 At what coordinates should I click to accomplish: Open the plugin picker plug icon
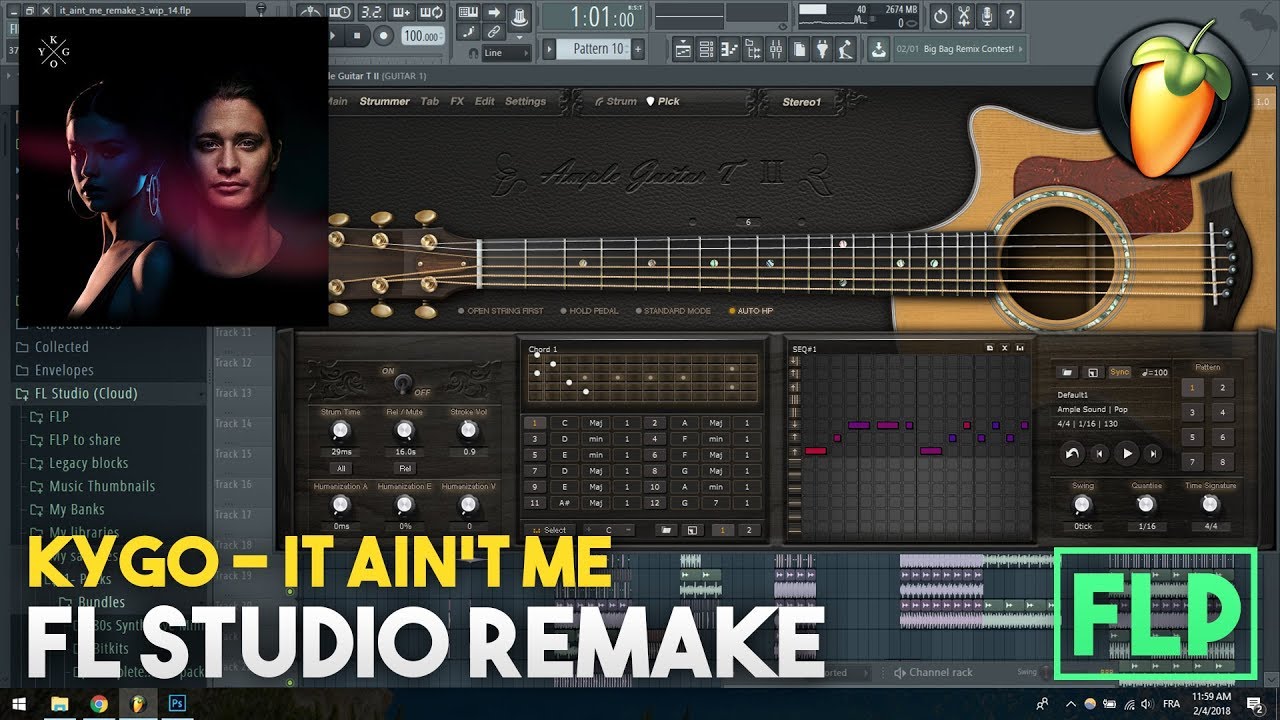[823, 49]
